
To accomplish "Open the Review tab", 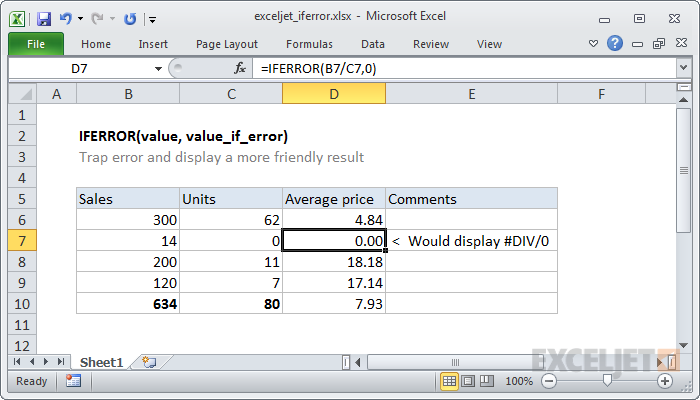I will click(x=431, y=44).
